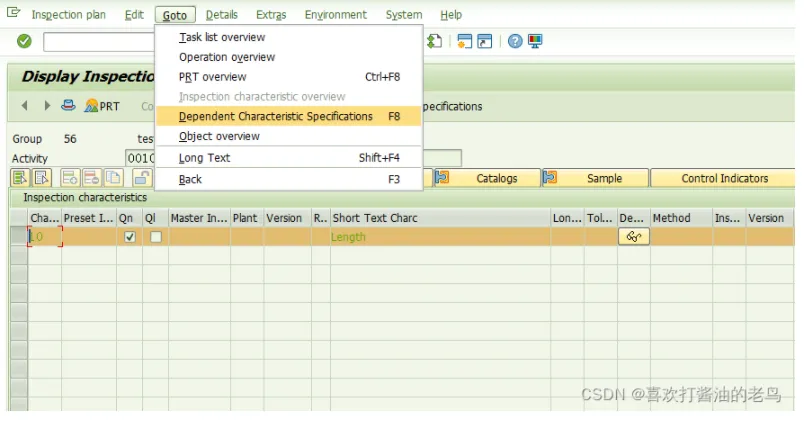
Task: Click the command input field
Action: point(100,41)
